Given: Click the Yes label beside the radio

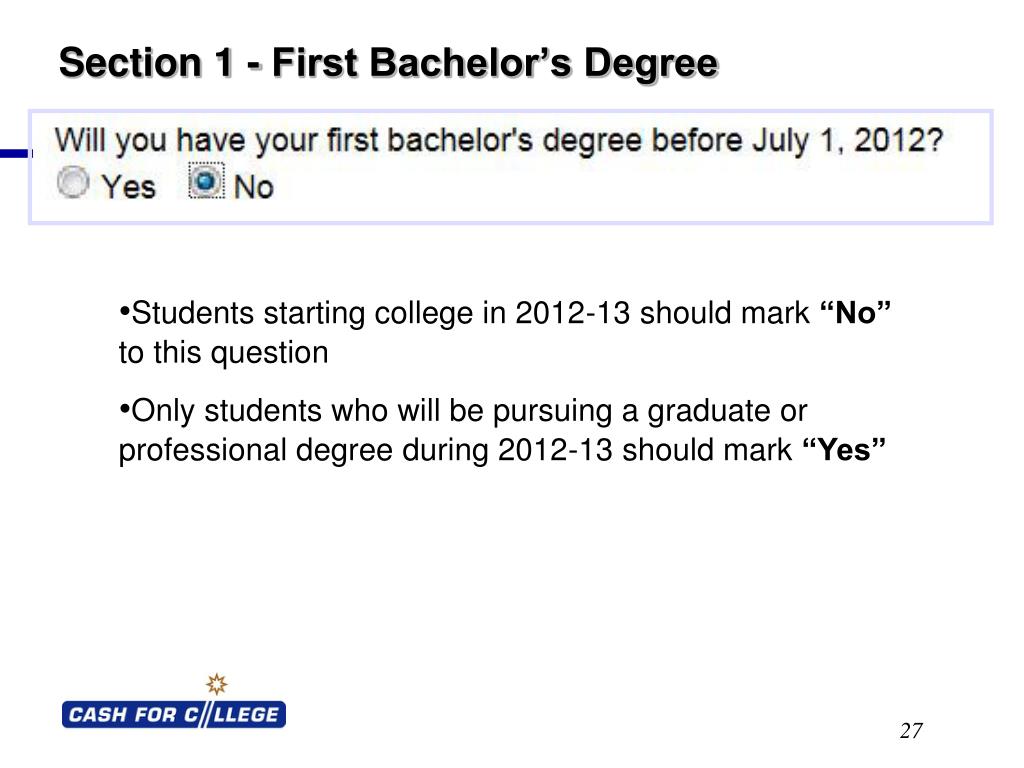Looking at the screenshot, I should point(128,187).
